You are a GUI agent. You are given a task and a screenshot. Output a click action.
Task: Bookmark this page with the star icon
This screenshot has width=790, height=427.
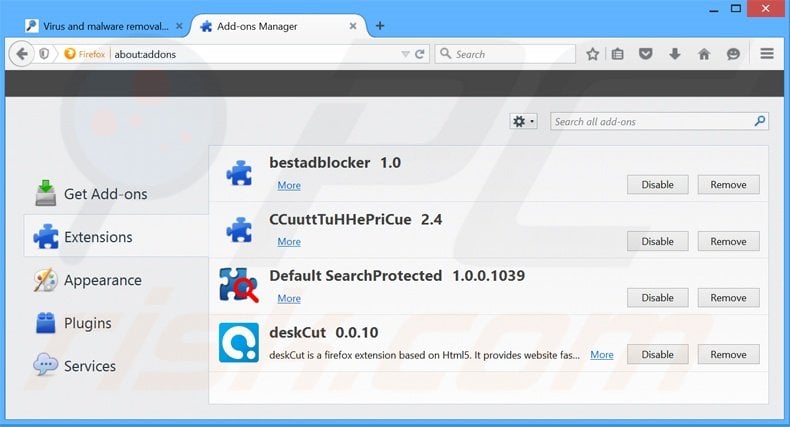[x=592, y=54]
